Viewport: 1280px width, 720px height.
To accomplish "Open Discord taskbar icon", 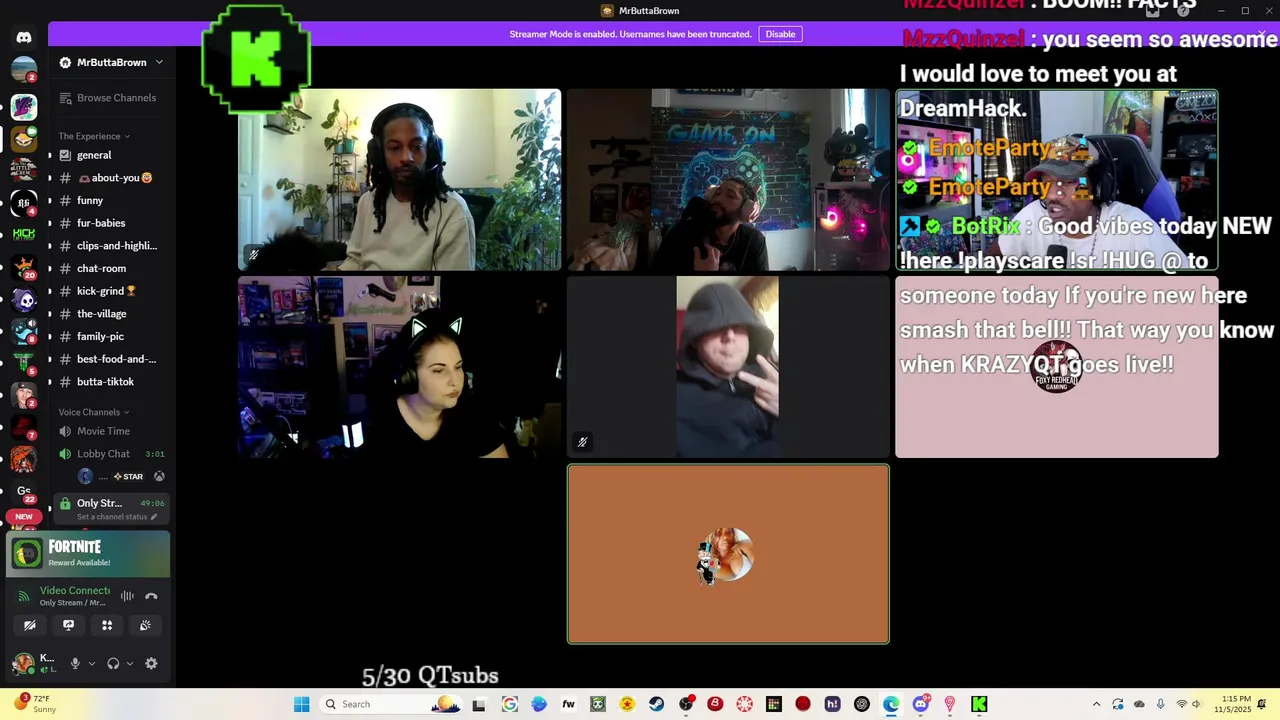I will (920, 704).
